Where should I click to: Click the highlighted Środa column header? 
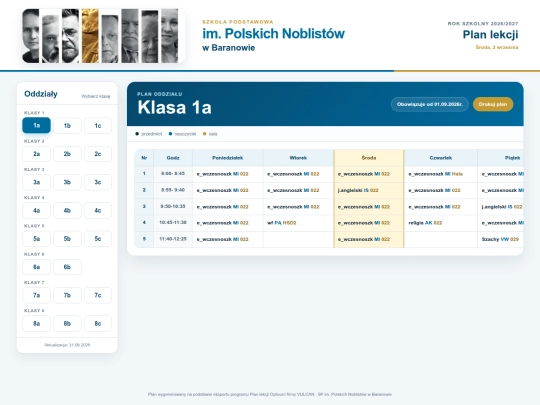point(369,158)
